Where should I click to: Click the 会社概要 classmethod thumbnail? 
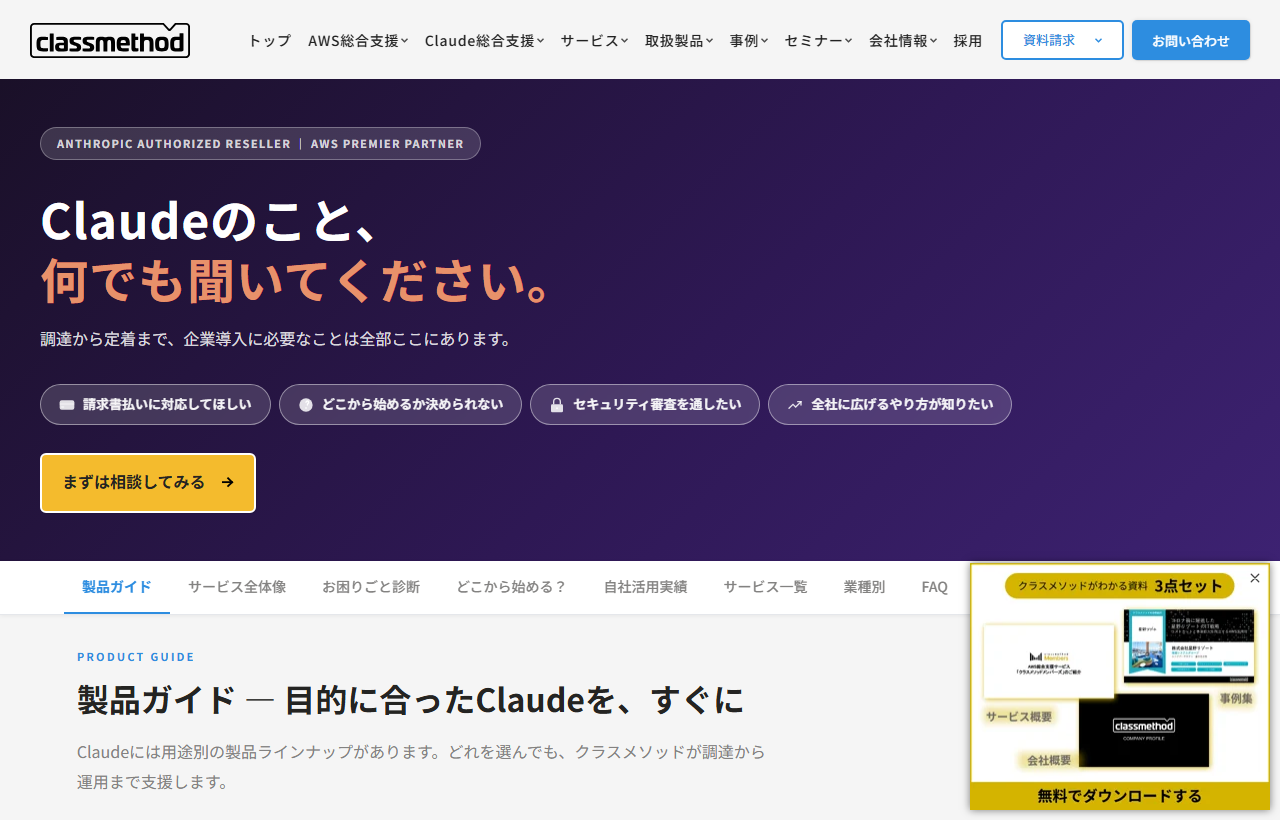click(1144, 730)
